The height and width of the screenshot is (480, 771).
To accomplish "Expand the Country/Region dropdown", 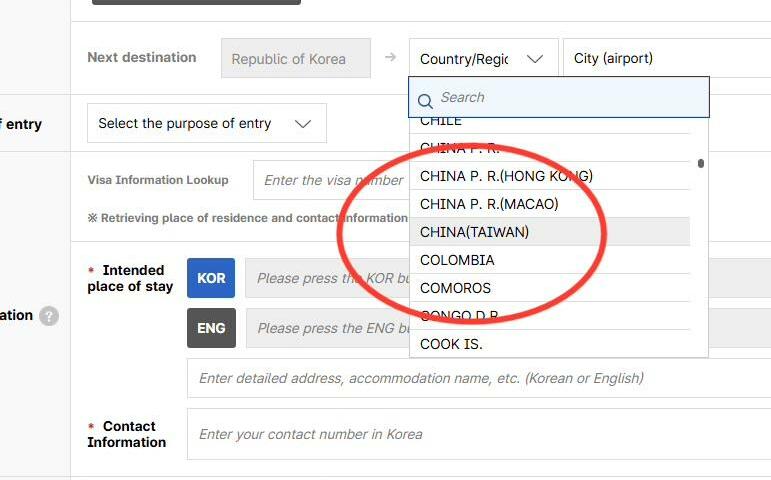I will tap(483, 59).
